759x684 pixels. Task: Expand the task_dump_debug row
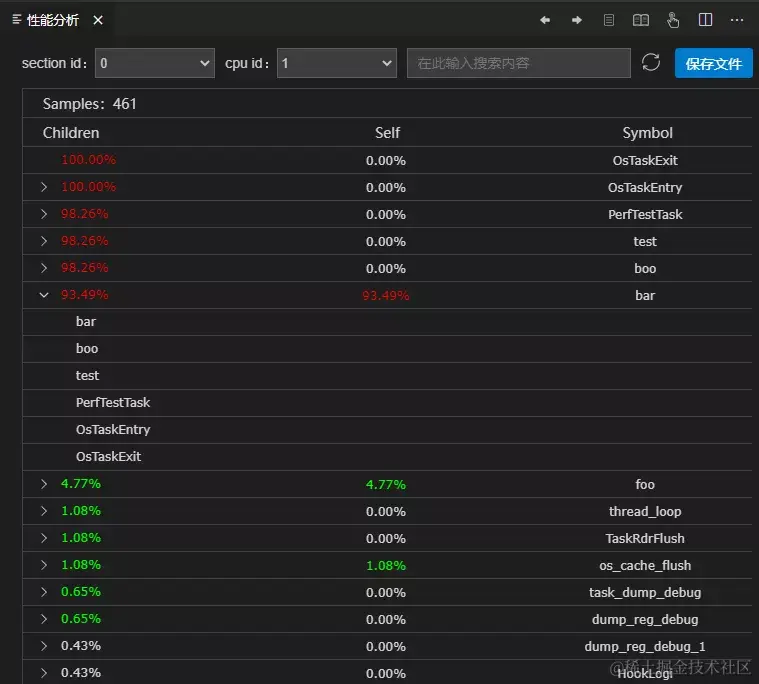click(x=44, y=592)
